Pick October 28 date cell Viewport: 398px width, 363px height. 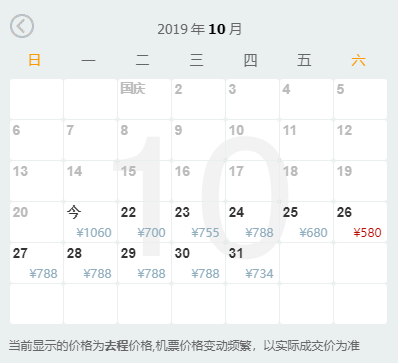click(90, 263)
